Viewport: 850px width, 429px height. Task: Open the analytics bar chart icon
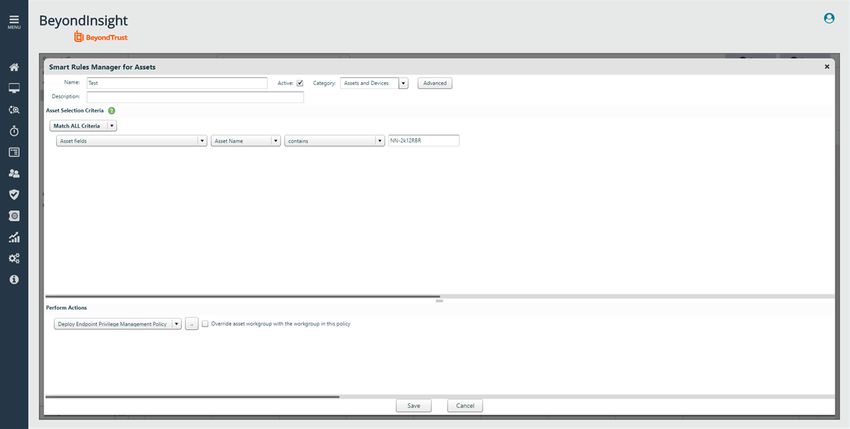tap(14, 237)
